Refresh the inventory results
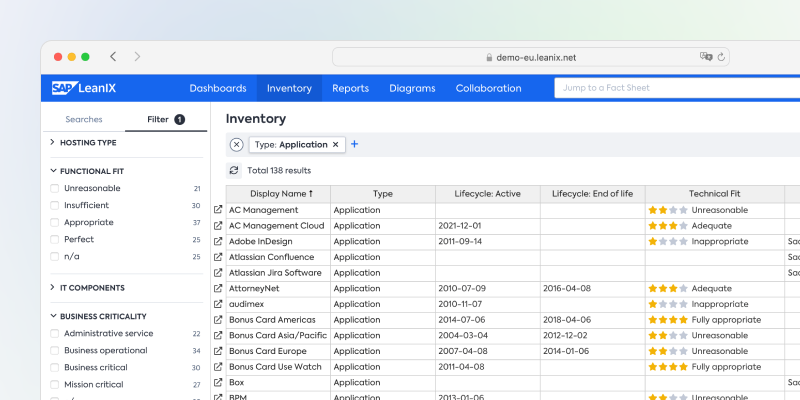This screenshot has height=400, width=800. pos(234,170)
